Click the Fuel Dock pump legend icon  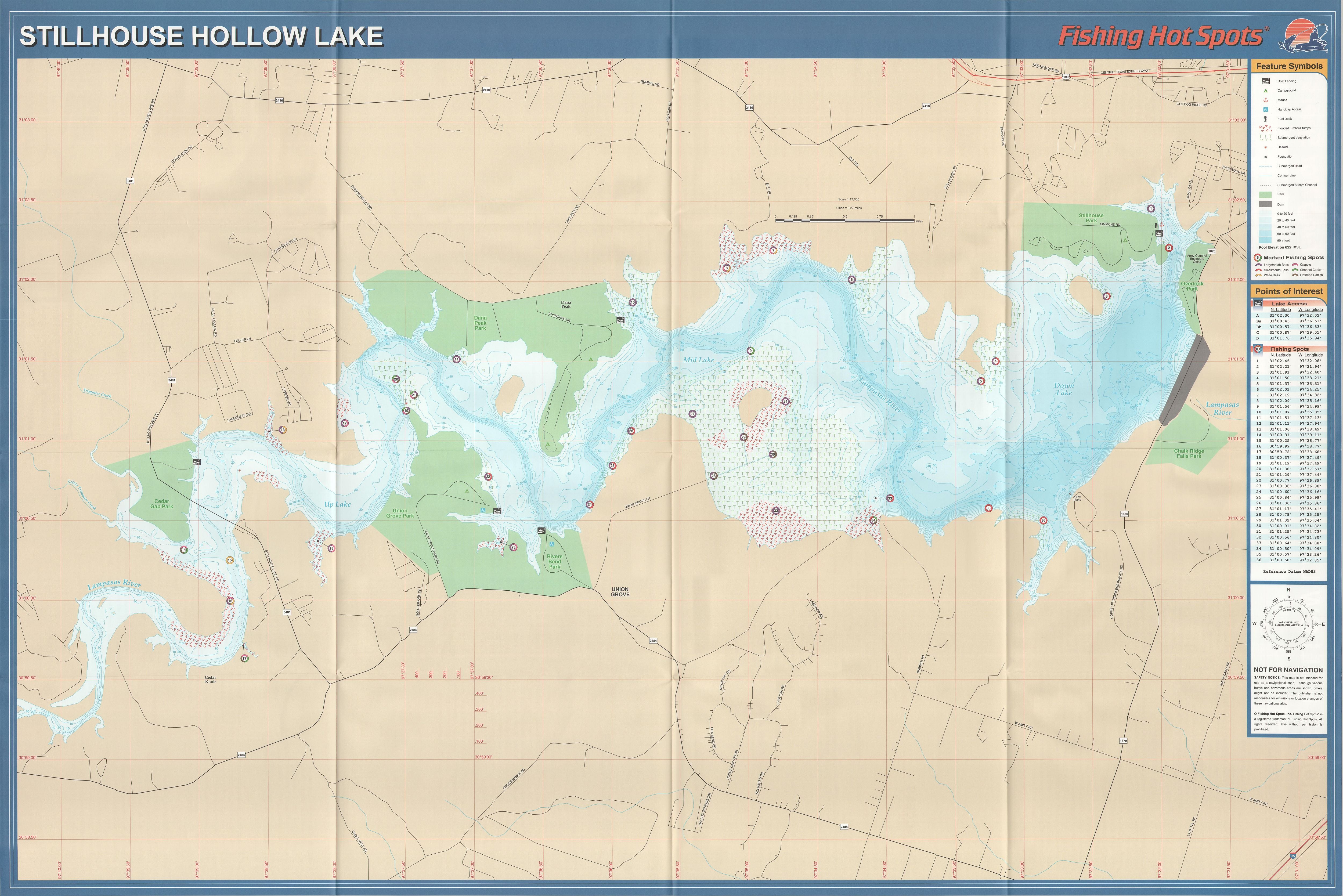1266,119
